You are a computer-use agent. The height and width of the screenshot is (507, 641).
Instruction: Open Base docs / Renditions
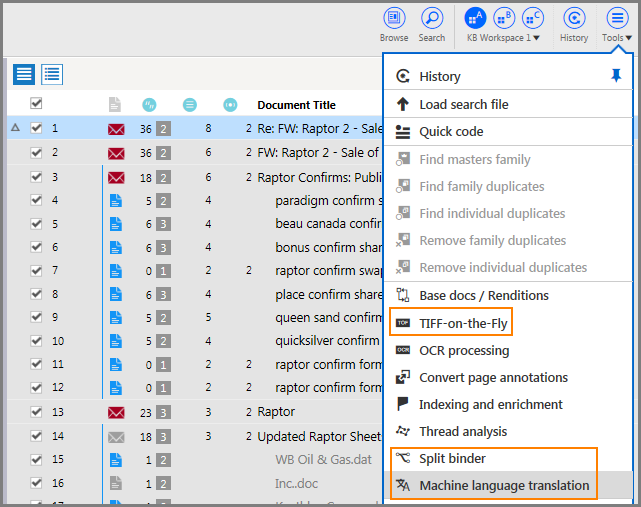(x=509, y=295)
